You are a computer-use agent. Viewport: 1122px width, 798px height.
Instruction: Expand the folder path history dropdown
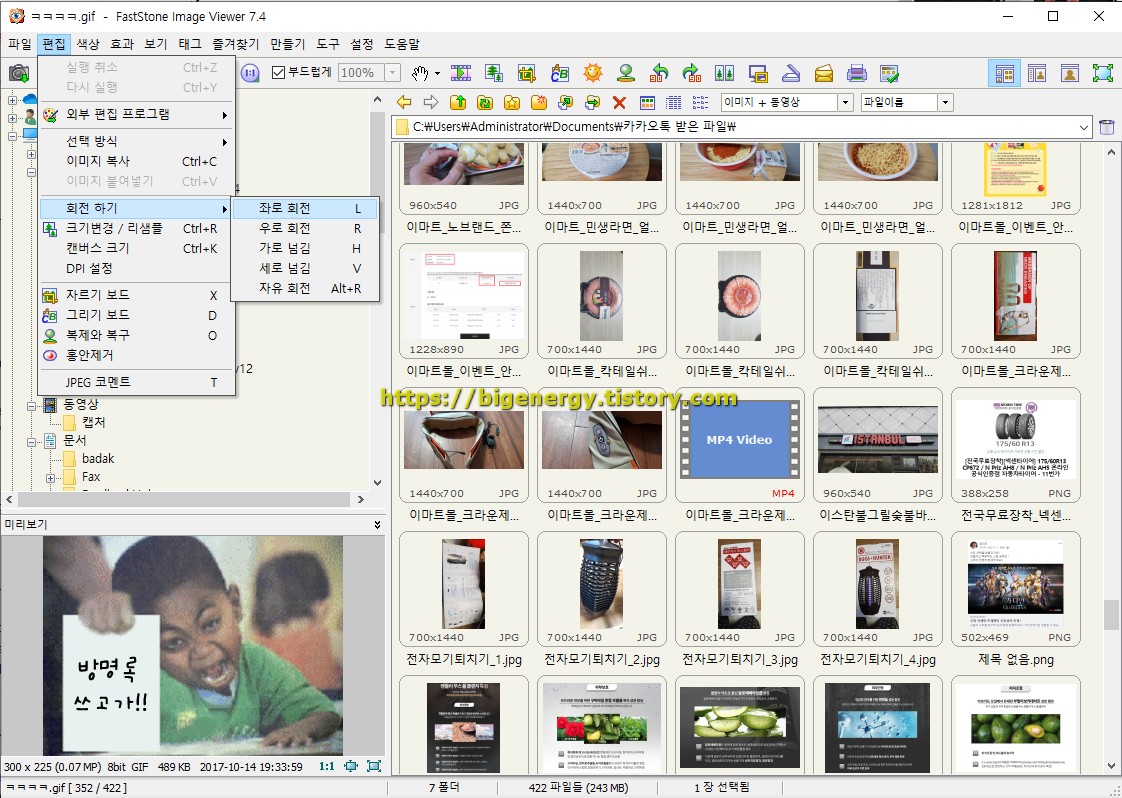(x=1084, y=127)
